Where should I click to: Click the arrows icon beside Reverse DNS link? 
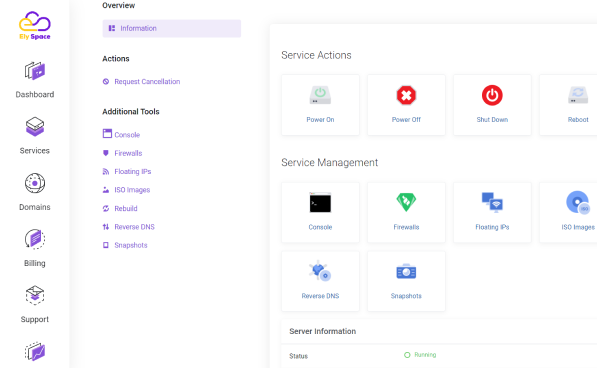click(x=106, y=227)
